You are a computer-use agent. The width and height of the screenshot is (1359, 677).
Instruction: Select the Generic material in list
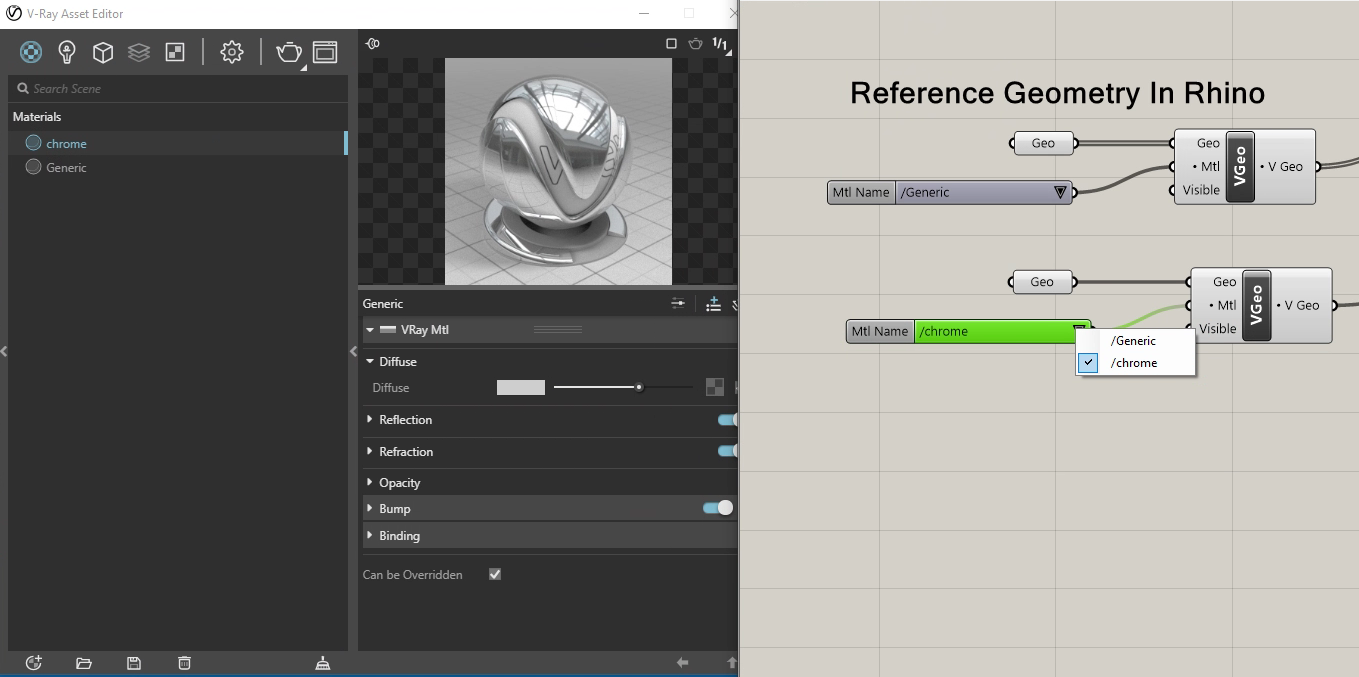(177, 167)
